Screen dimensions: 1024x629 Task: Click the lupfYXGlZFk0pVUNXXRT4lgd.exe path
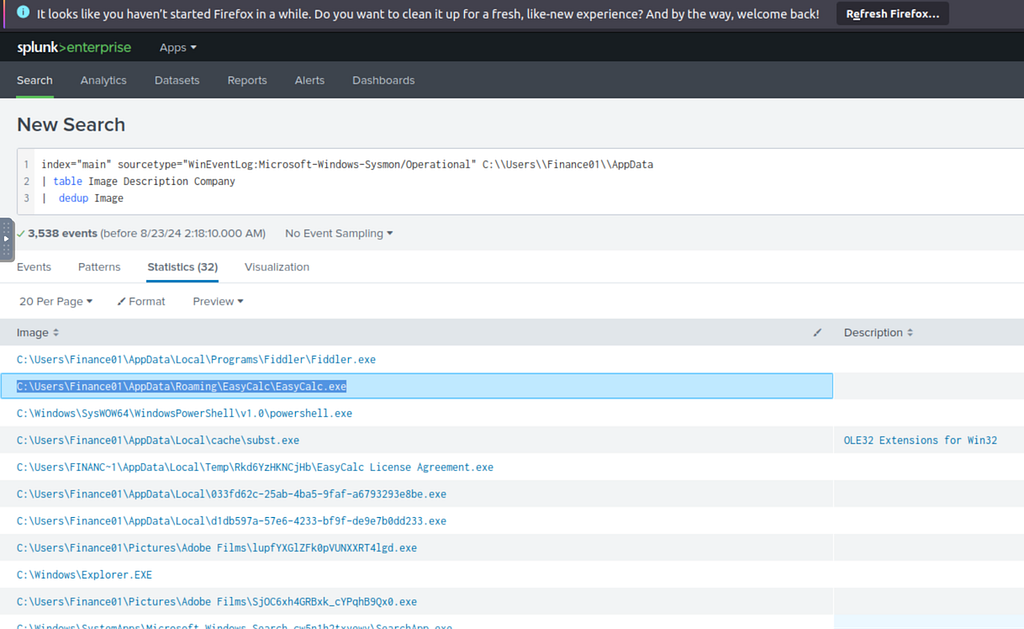217,547
